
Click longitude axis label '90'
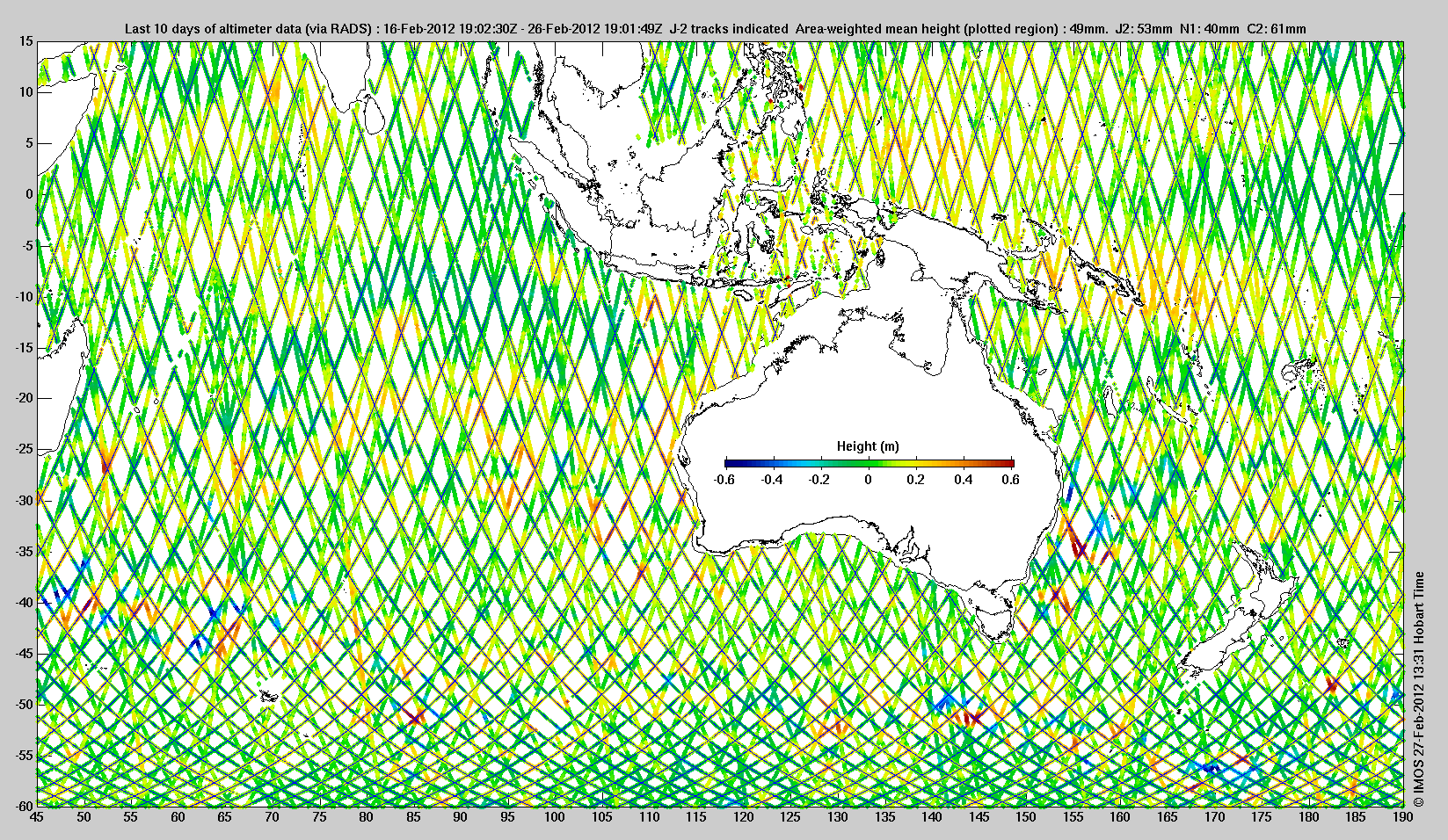click(461, 817)
